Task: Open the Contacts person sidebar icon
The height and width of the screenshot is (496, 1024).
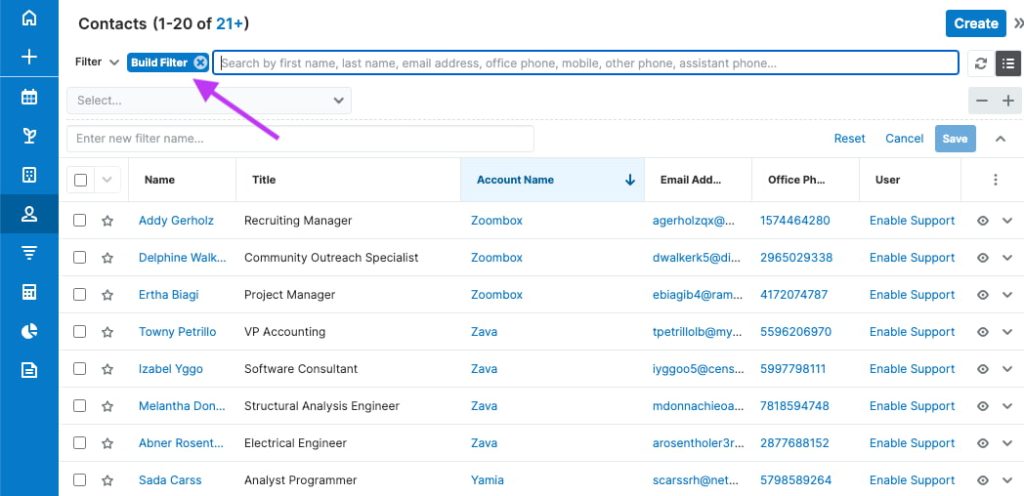Action: click(x=29, y=214)
